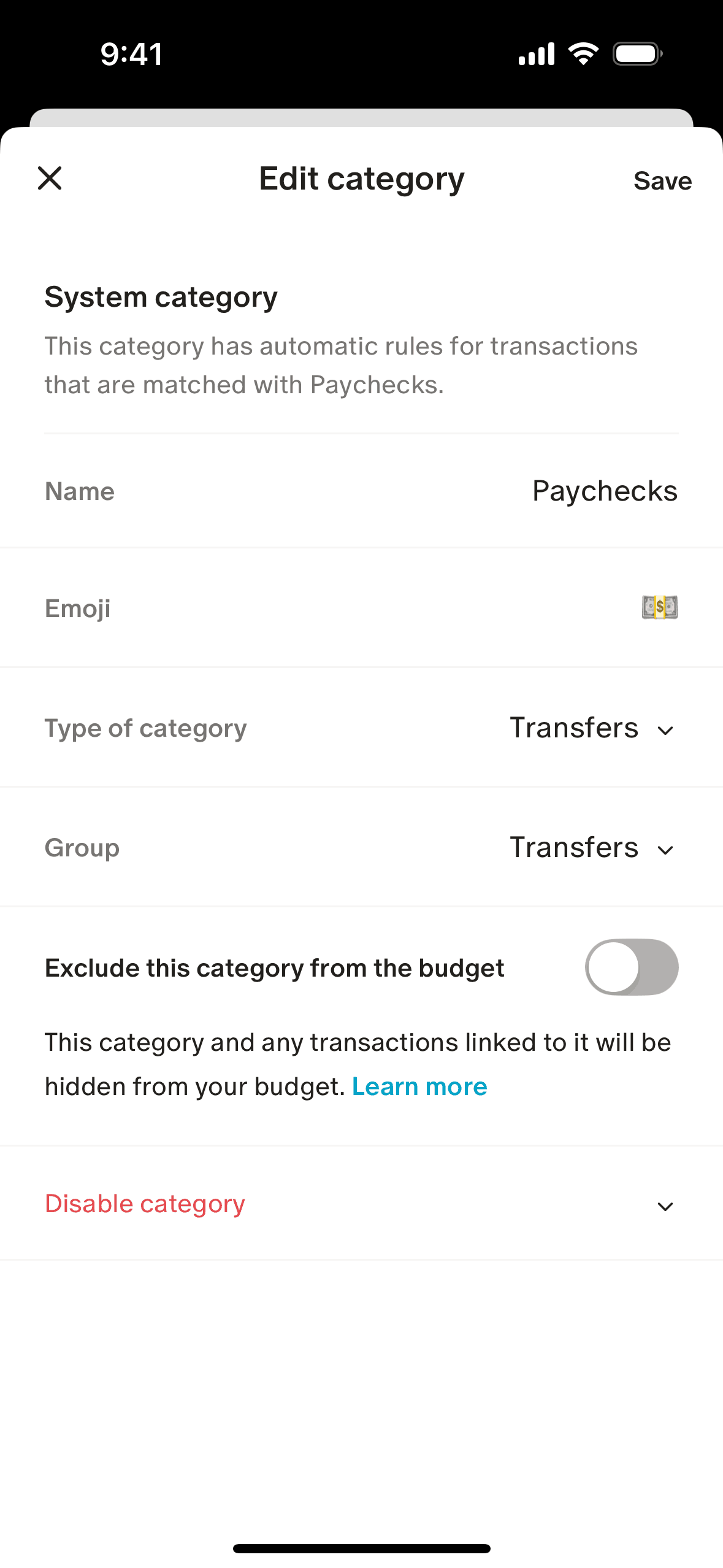The width and height of the screenshot is (723, 1568).
Task: Tap the Edit category title
Action: (x=361, y=179)
